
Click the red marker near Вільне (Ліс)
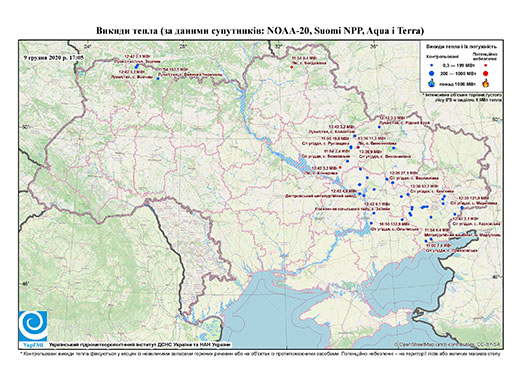coord(358,147)
